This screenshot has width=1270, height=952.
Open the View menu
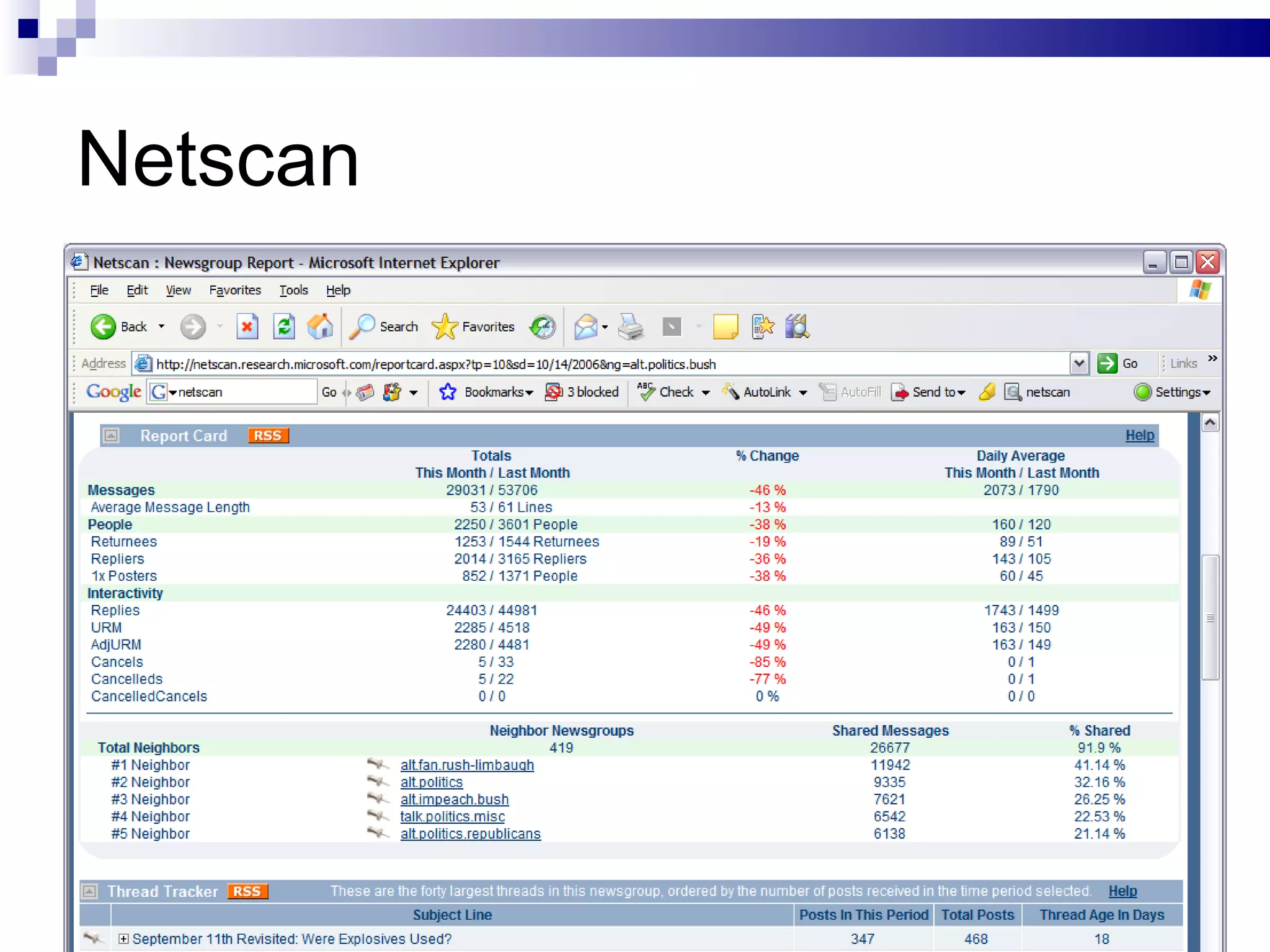(x=178, y=290)
